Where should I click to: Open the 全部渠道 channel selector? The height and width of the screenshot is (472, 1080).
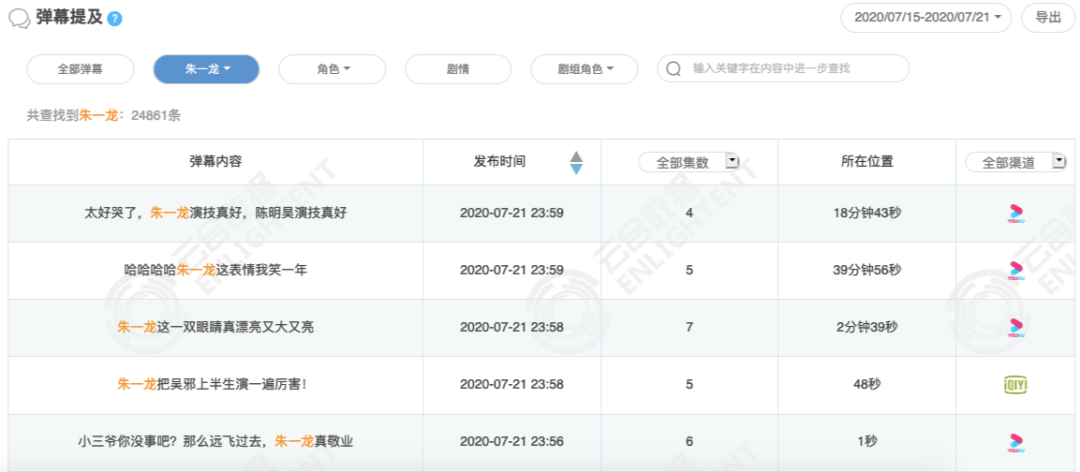1015,163
